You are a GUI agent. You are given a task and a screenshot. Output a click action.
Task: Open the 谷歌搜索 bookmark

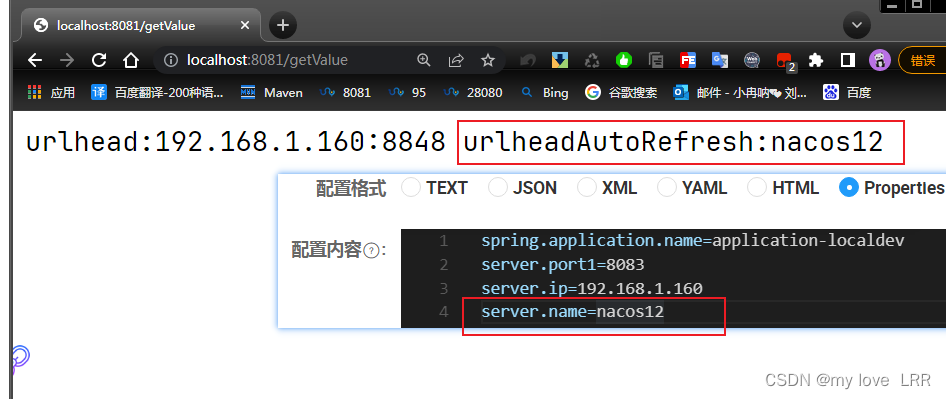[621, 92]
